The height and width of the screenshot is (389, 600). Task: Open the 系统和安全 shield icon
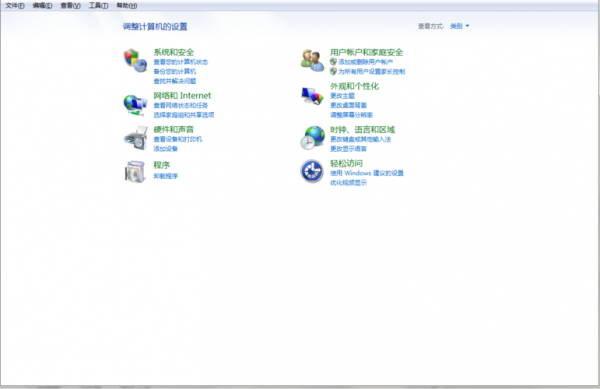135,60
